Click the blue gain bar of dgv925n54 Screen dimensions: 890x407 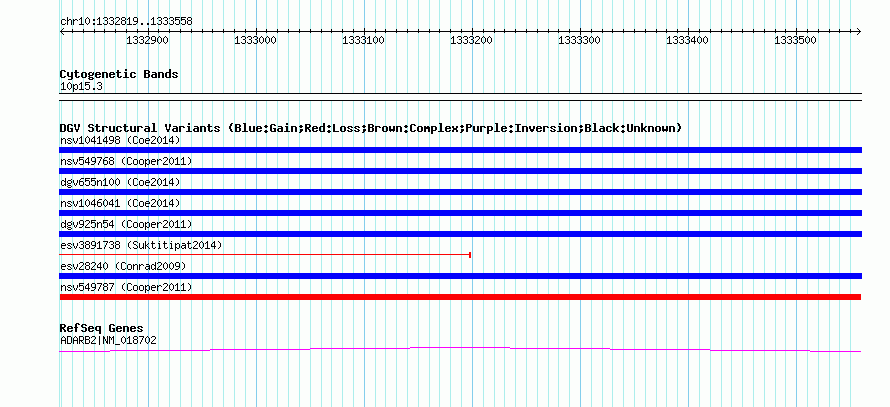tap(460, 234)
